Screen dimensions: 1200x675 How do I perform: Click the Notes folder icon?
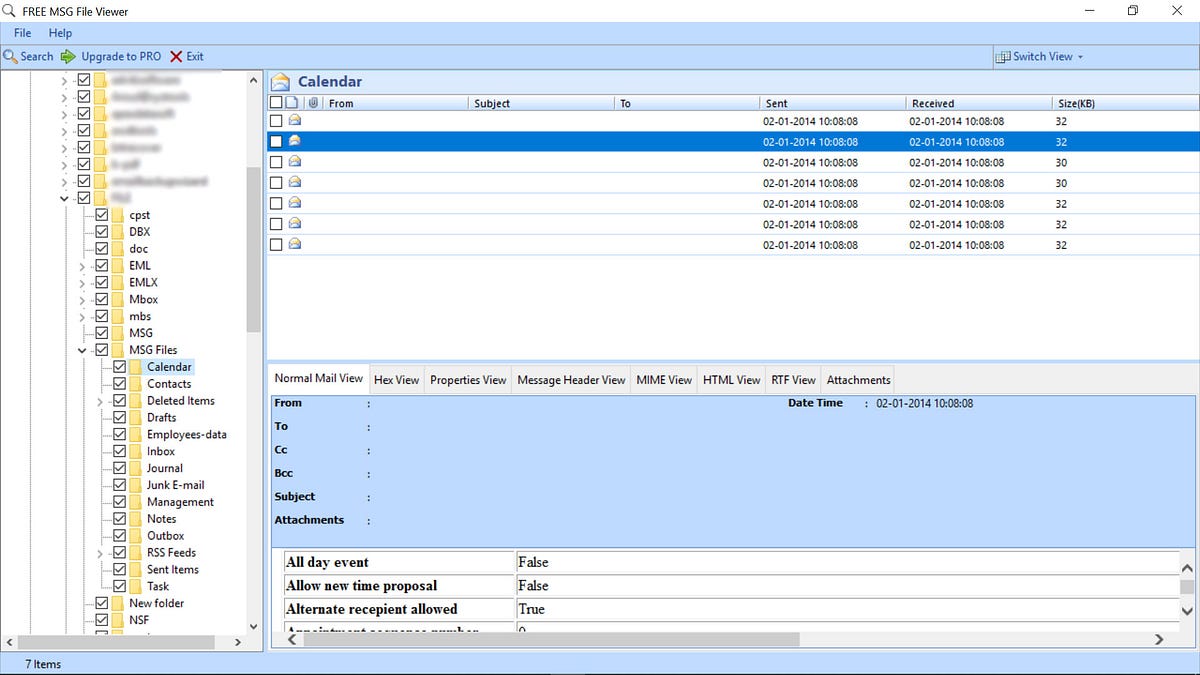pos(137,519)
